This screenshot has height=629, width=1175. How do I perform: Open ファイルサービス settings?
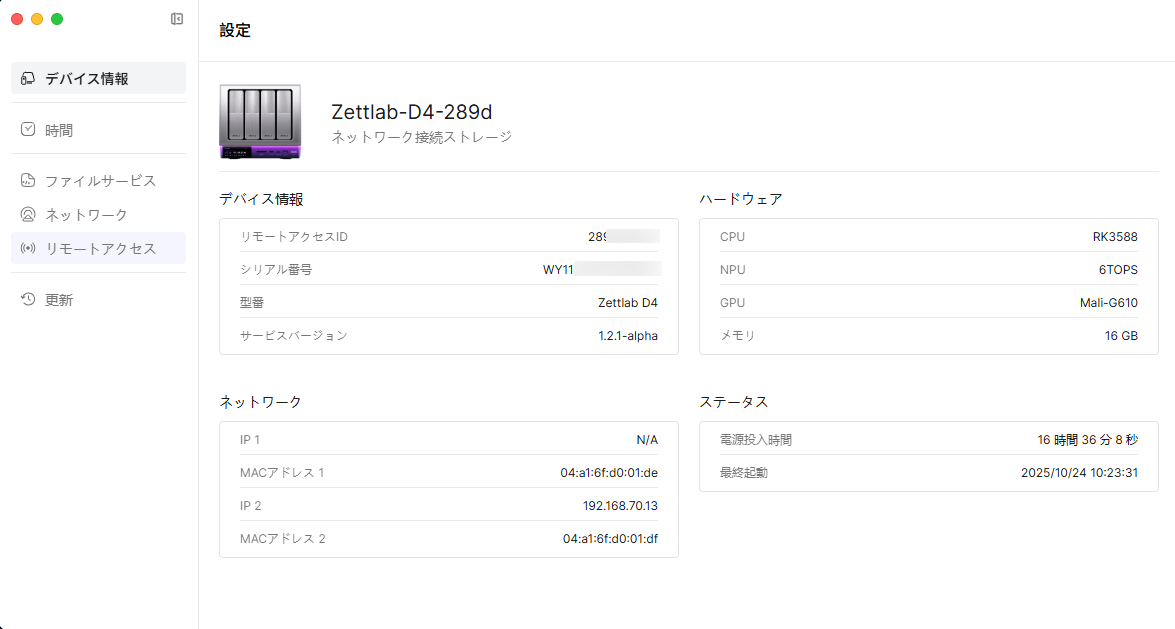click(100, 181)
